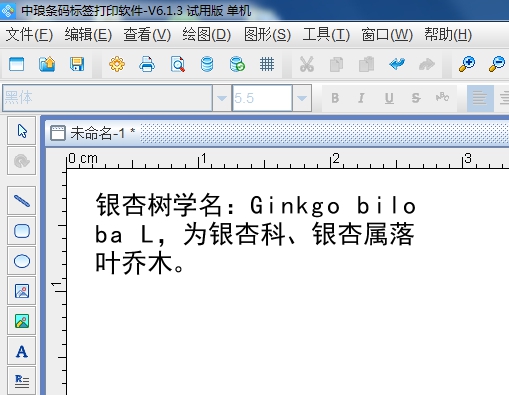Toggle bold formatting button

(x=335, y=98)
